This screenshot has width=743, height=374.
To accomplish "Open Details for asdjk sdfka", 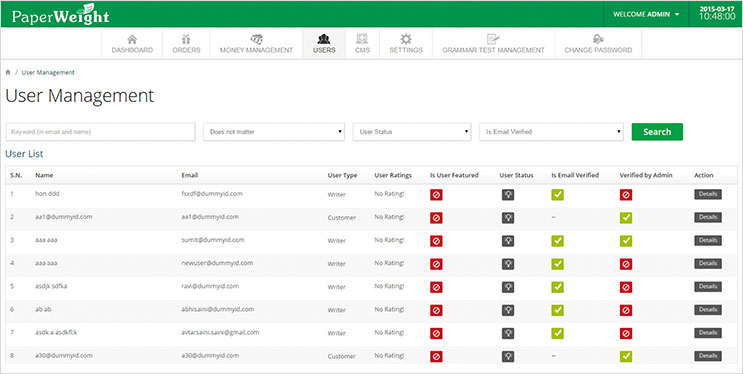I will [x=708, y=287].
